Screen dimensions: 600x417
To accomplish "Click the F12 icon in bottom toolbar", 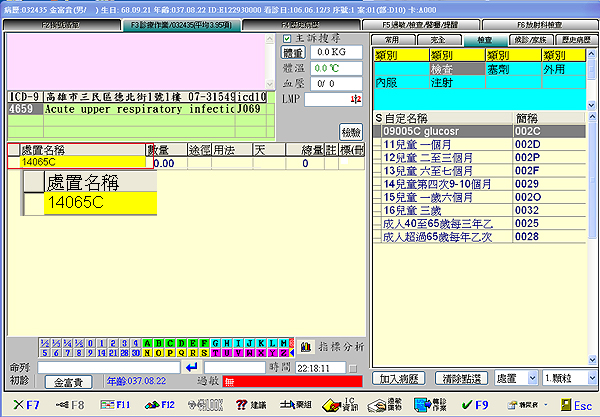I will click(161, 405).
